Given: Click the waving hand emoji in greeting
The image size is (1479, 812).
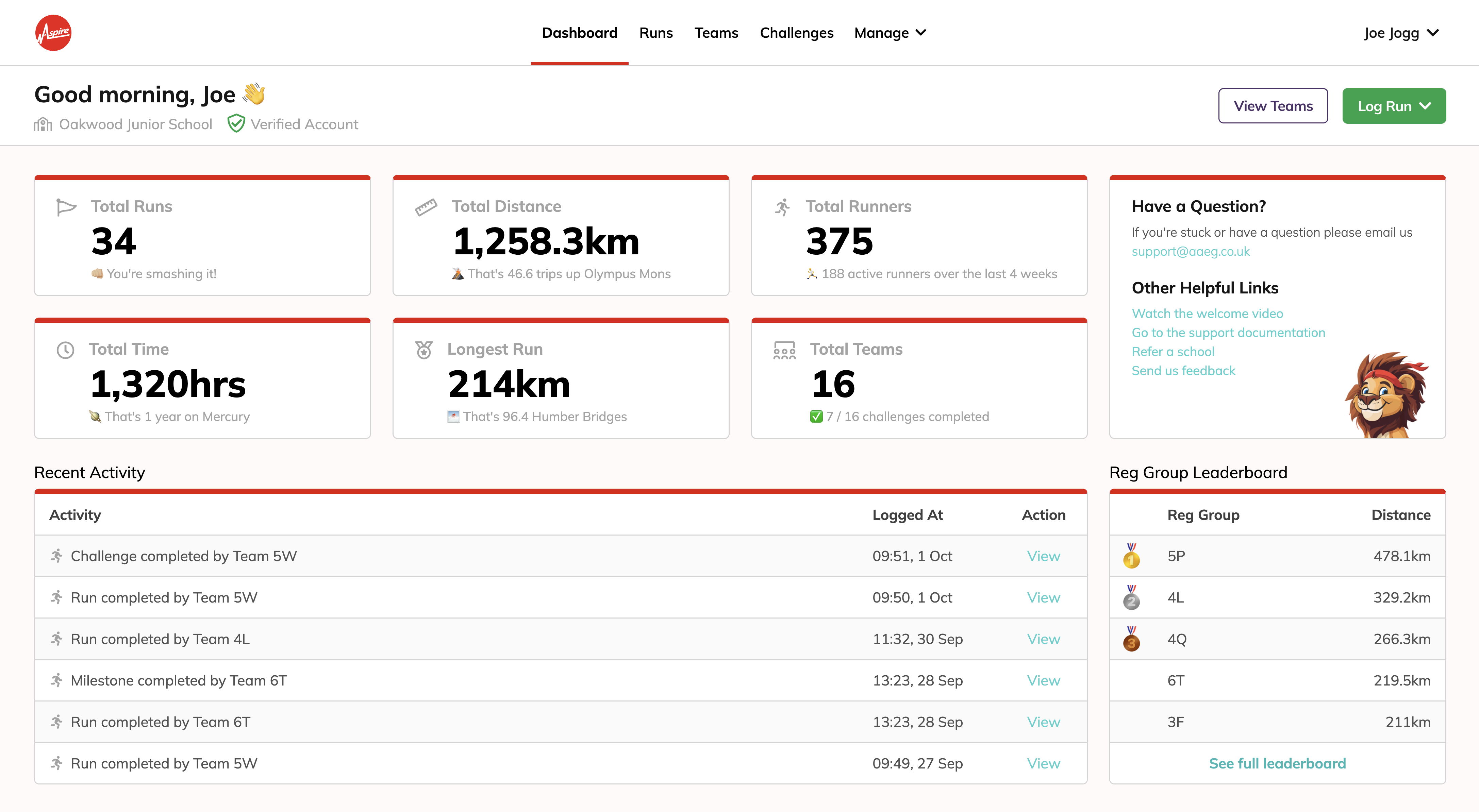Looking at the screenshot, I should pyautogui.click(x=253, y=94).
